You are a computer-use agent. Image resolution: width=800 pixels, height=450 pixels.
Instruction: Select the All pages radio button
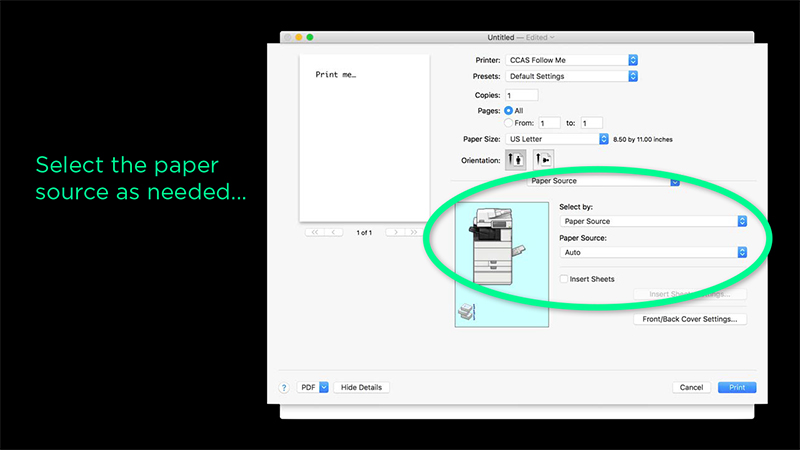pyautogui.click(x=509, y=110)
